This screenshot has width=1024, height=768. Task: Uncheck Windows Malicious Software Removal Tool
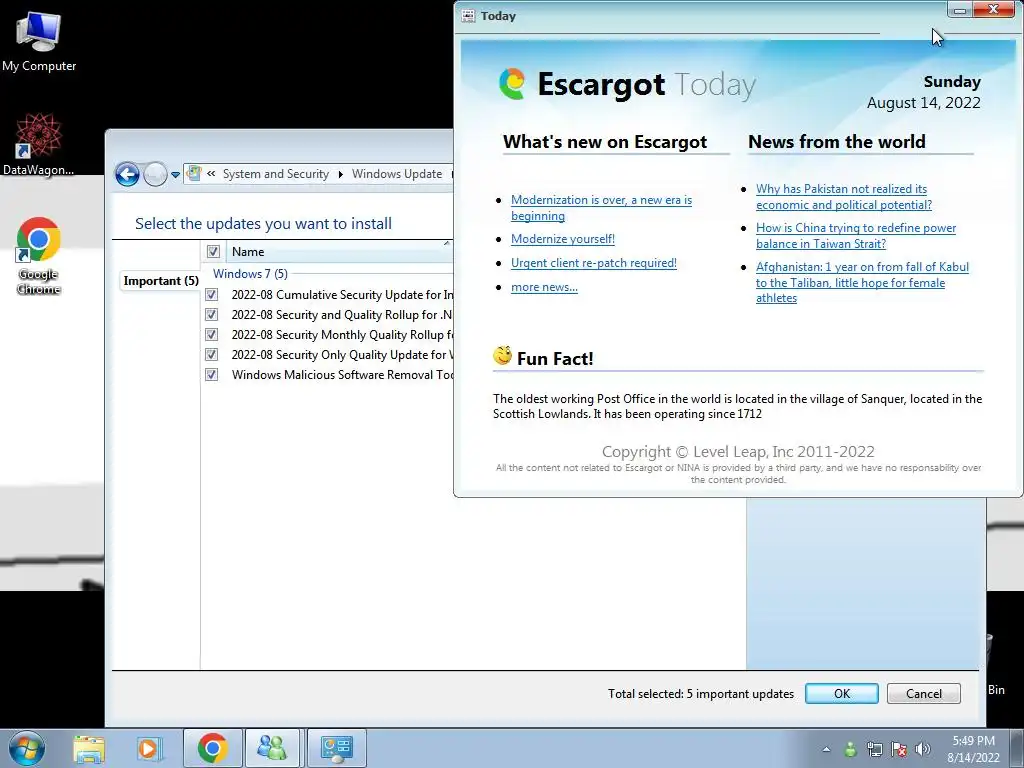[x=212, y=374]
